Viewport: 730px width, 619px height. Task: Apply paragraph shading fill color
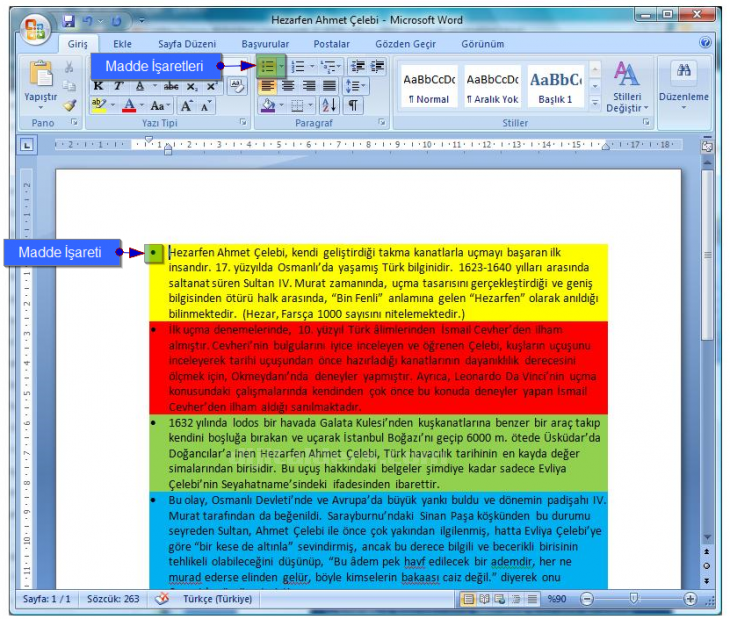pyautogui.click(x=268, y=106)
